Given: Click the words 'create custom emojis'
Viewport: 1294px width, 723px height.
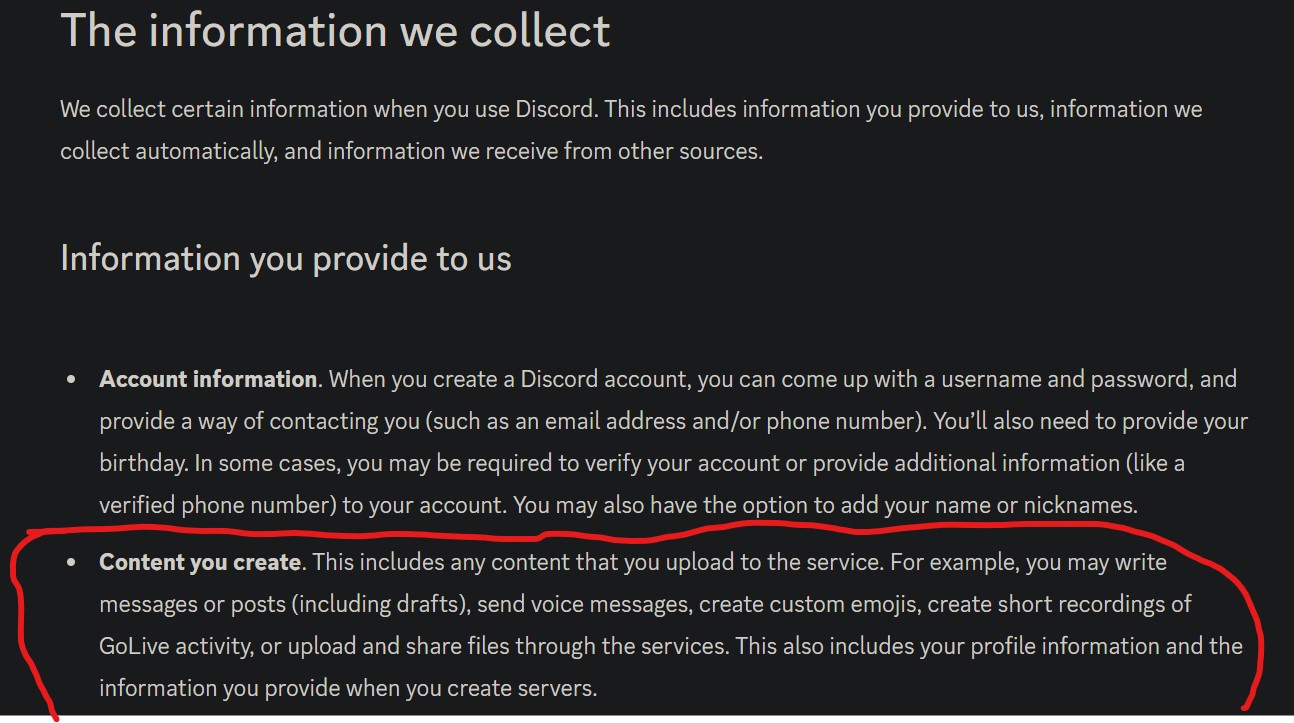Looking at the screenshot, I should click(807, 604).
